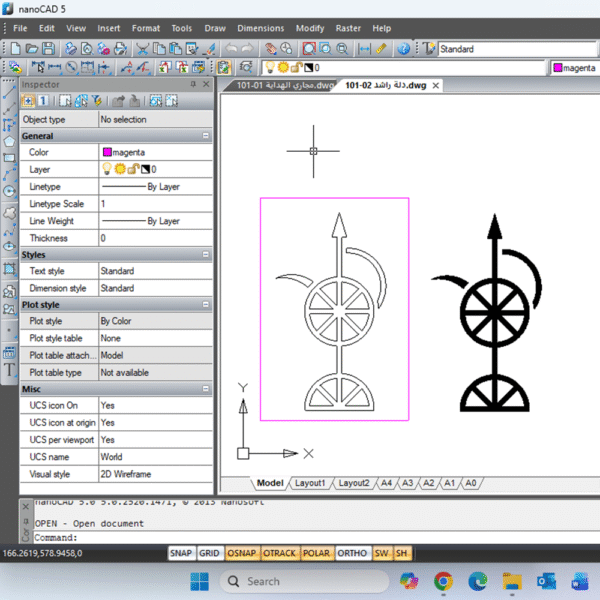Collapse the Plot style section

coord(205,305)
